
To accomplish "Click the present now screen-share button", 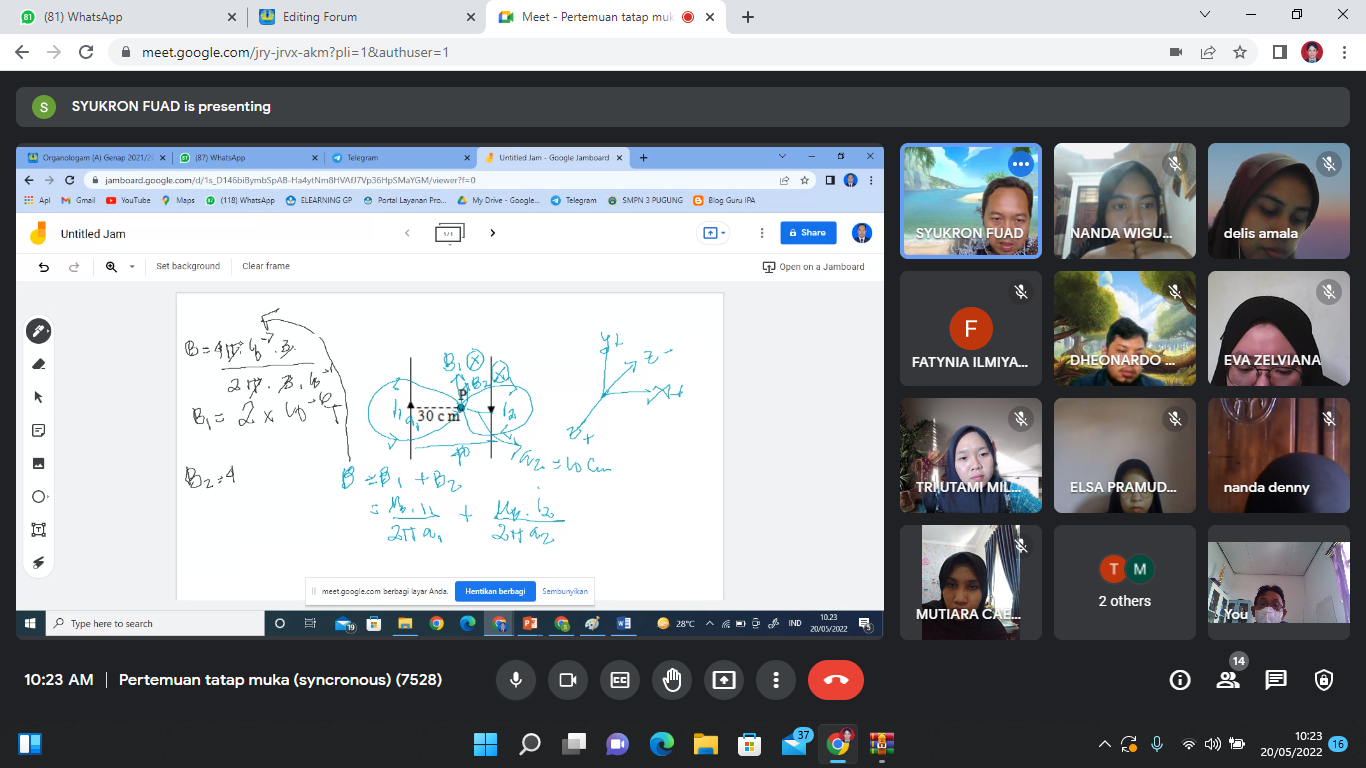I will (x=723, y=680).
